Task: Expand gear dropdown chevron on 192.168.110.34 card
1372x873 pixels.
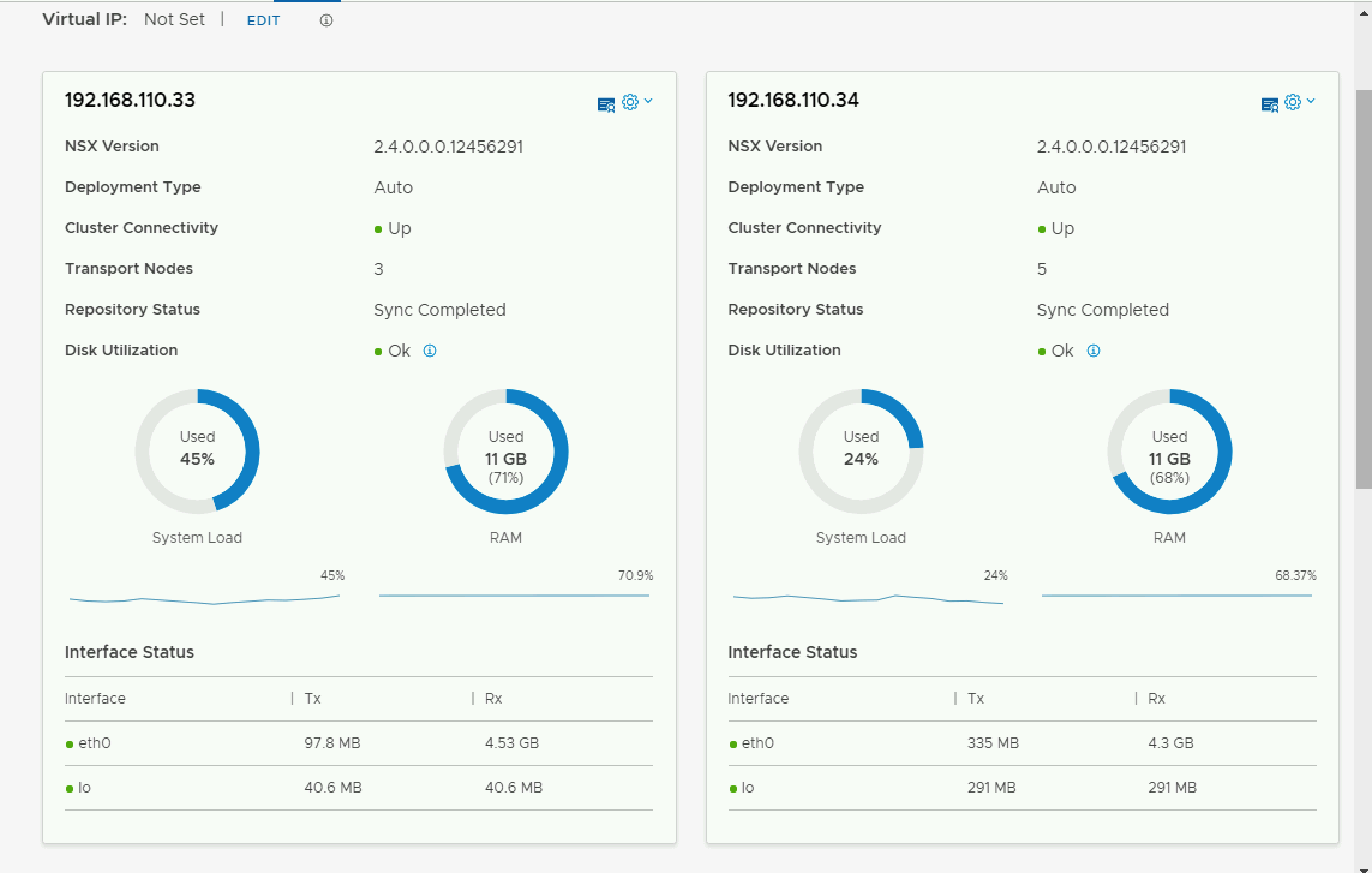Action: [x=1311, y=101]
